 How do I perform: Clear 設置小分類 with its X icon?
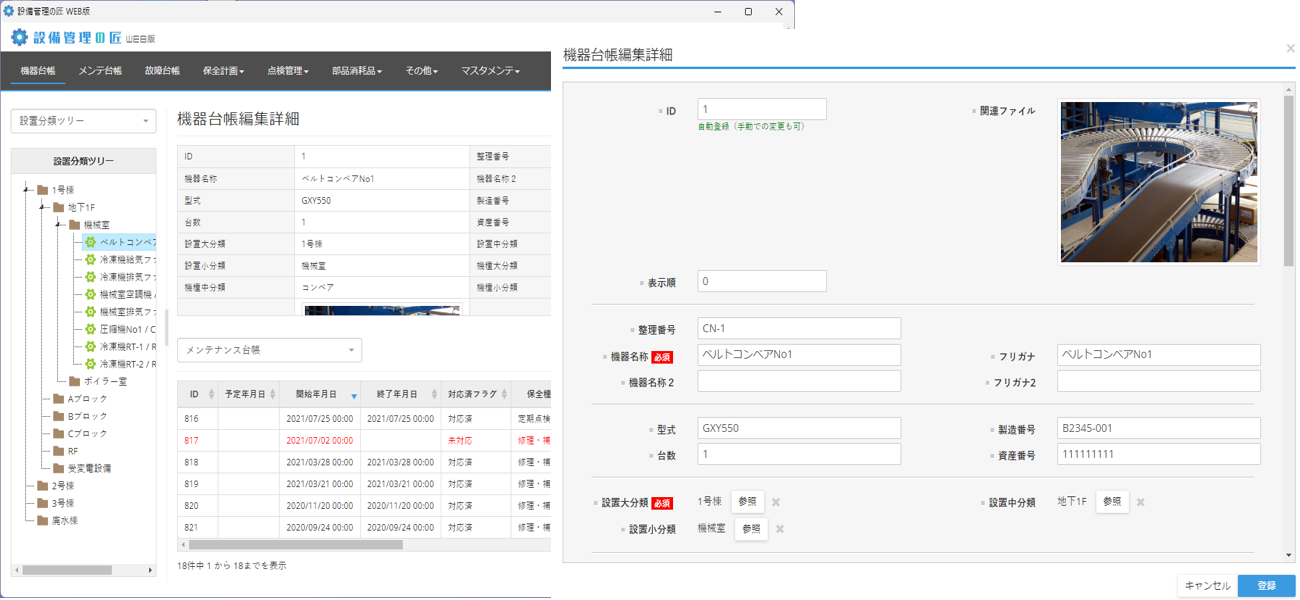pyautogui.click(x=780, y=530)
